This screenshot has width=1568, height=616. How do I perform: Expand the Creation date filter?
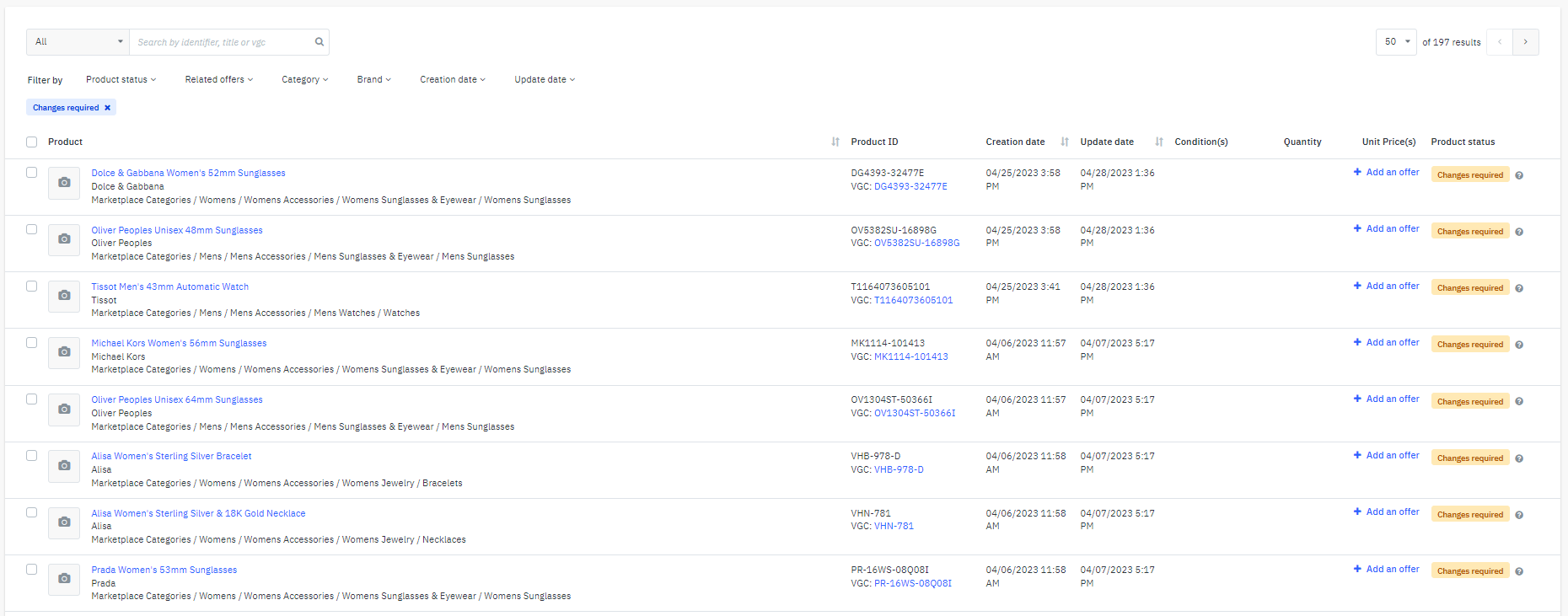453,79
